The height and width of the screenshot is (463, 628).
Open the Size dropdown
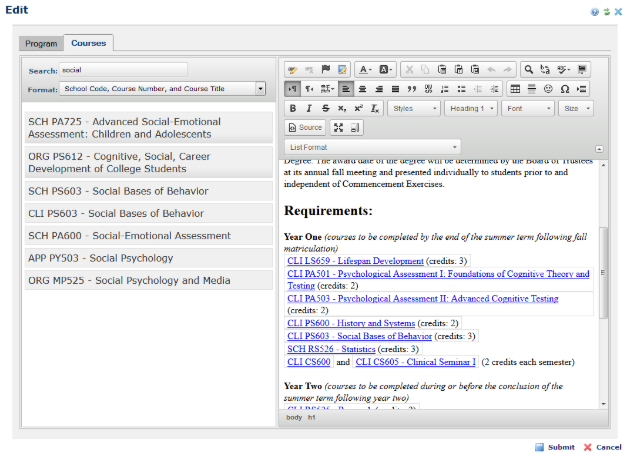tap(576, 109)
